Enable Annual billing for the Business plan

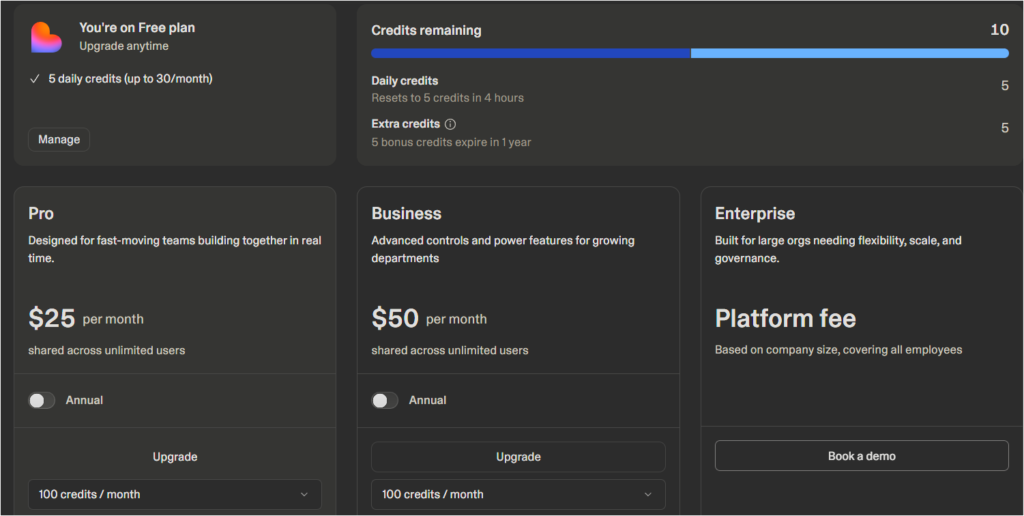pyautogui.click(x=385, y=400)
